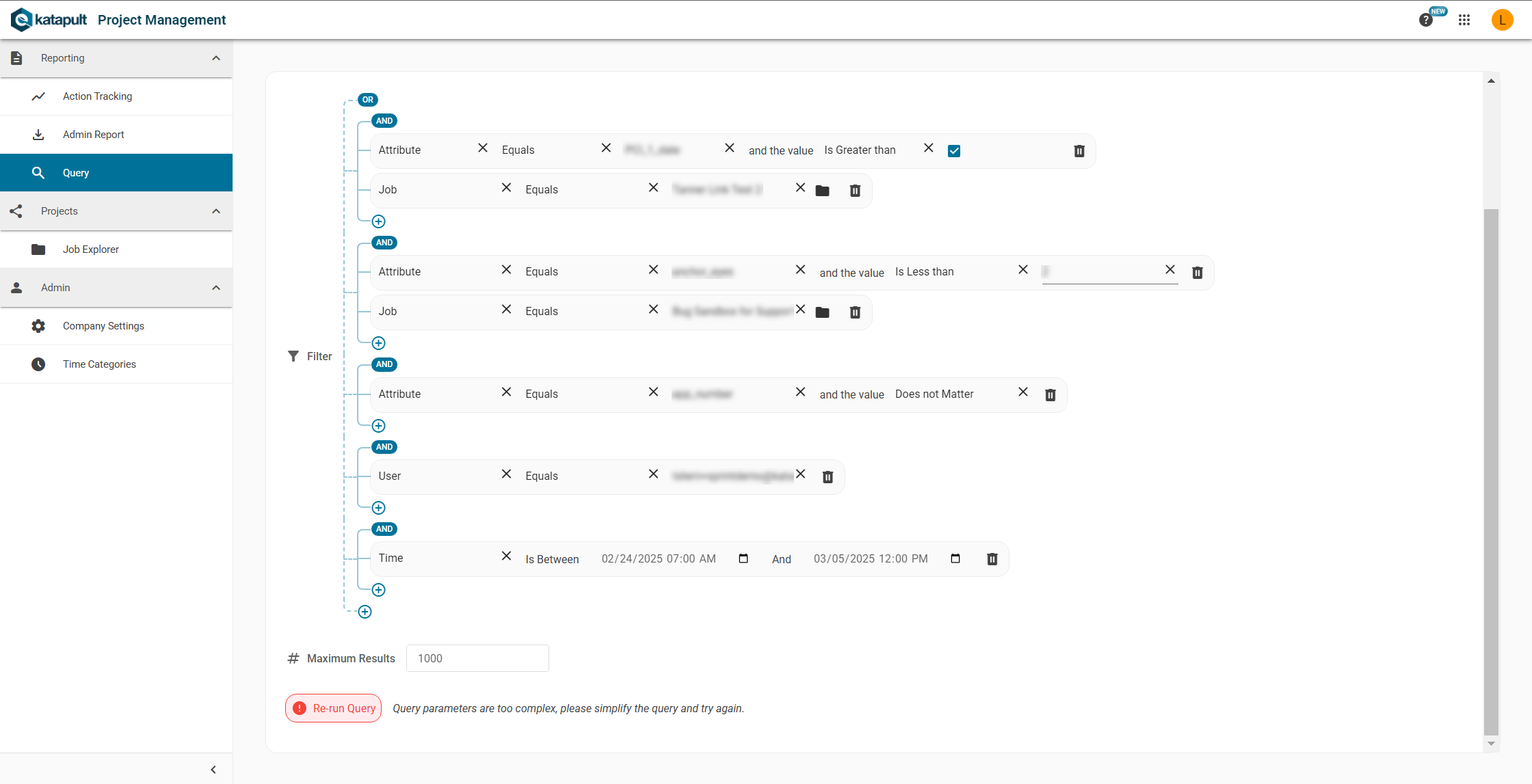
Task: Click the Re-run Query button
Action: pos(334,708)
